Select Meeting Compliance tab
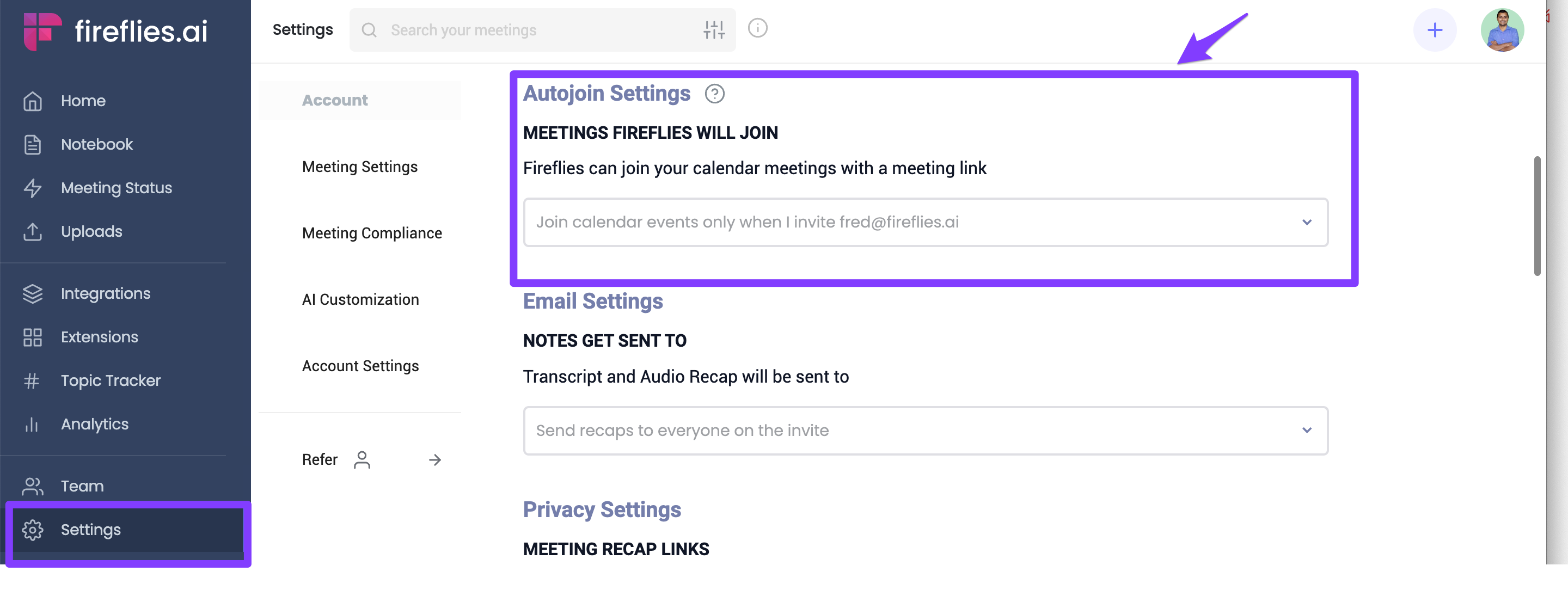Viewport: 1568px width, 590px height. [372, 233]
